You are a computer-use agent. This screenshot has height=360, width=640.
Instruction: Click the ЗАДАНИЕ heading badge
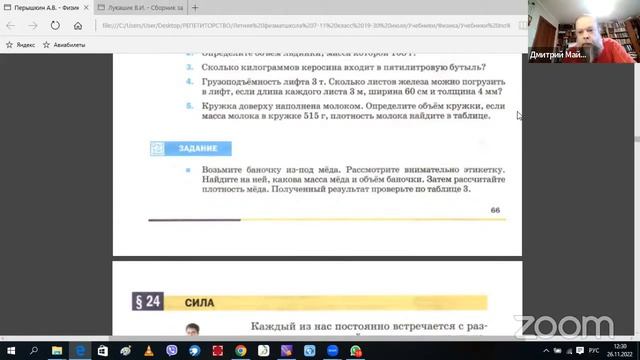pyautogui.click(x=191, y=149)
